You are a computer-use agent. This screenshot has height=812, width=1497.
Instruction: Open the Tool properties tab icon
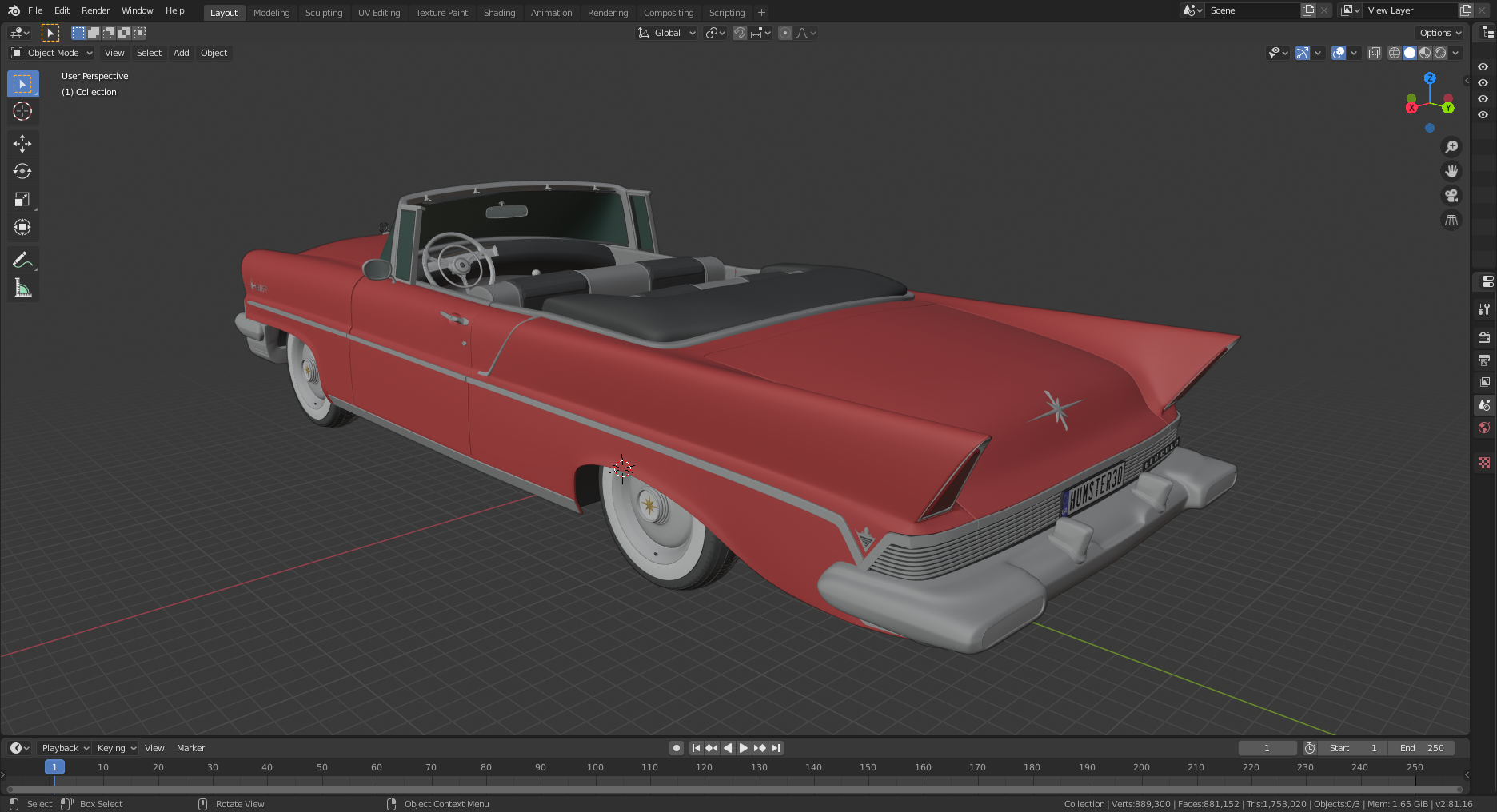pos(1484,309)
